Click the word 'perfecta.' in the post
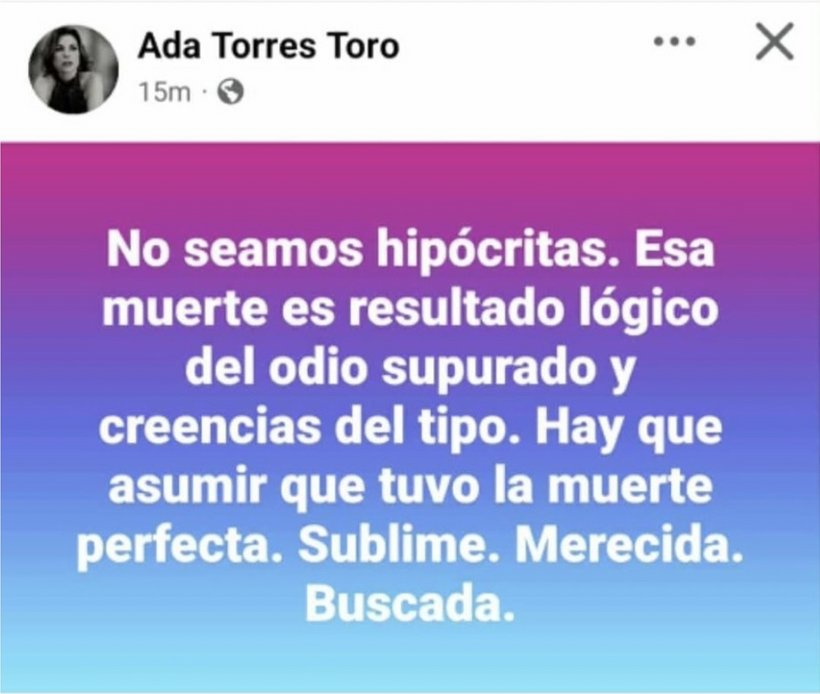The image size is (820, 694). 180,548
